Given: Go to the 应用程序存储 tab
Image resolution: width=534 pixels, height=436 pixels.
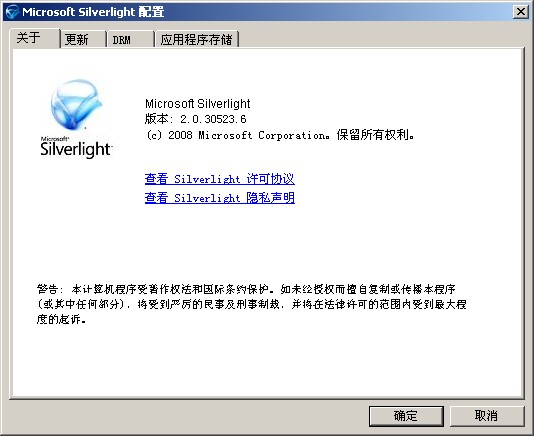Looking at the screenshot, I should [197, 40].
